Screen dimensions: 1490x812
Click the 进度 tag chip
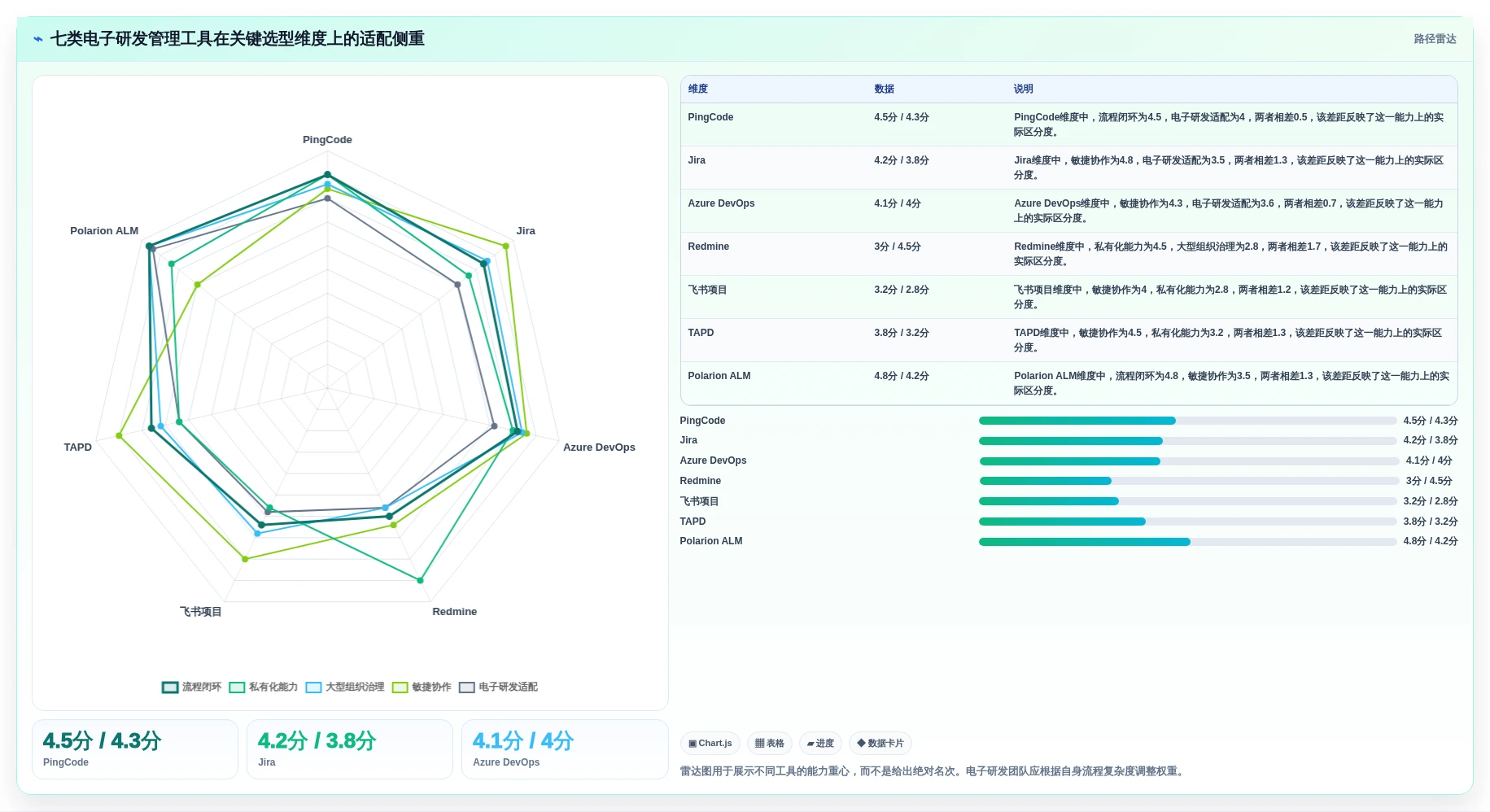click(820, 743)
